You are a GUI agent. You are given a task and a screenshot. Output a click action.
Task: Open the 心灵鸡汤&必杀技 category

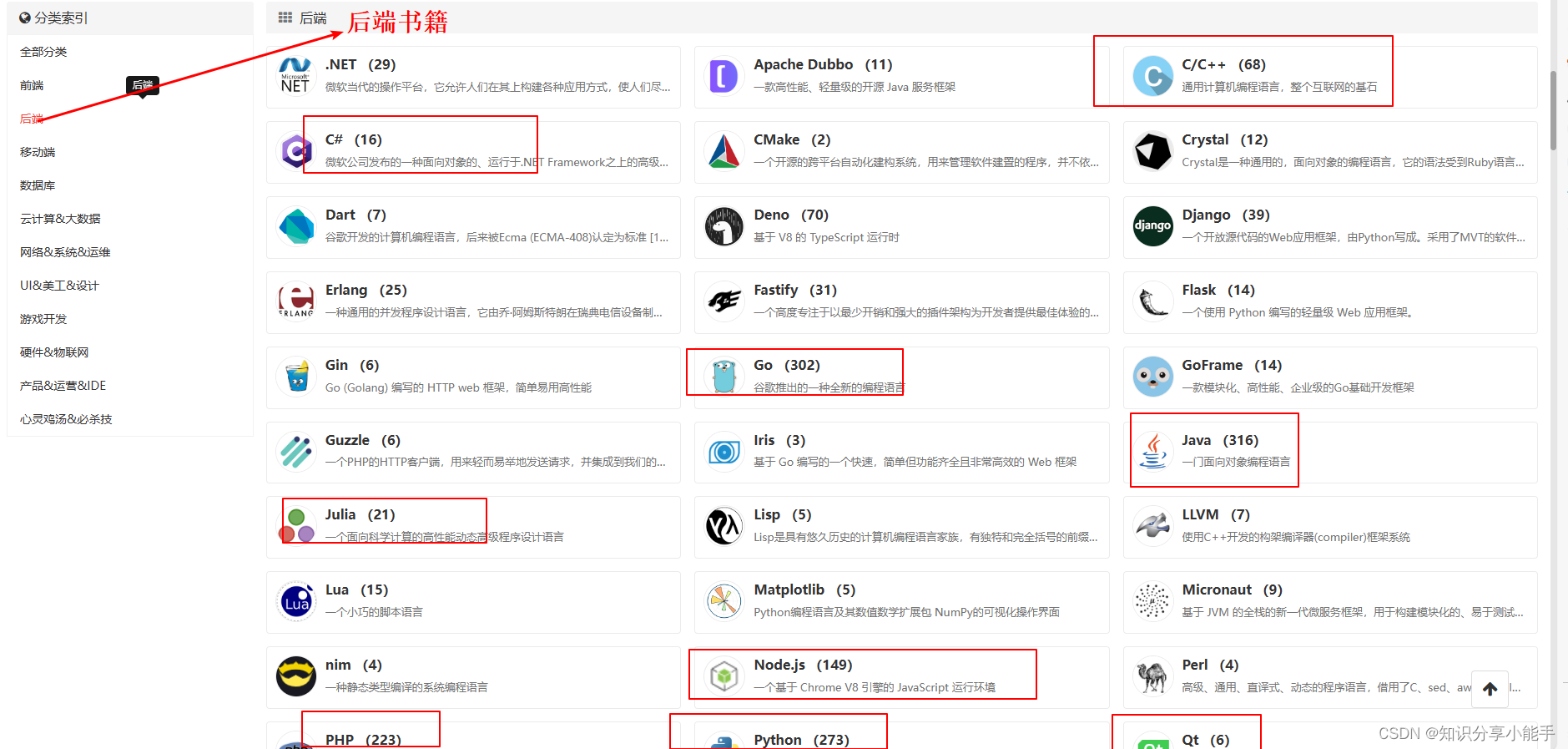[x=66, y=419]
